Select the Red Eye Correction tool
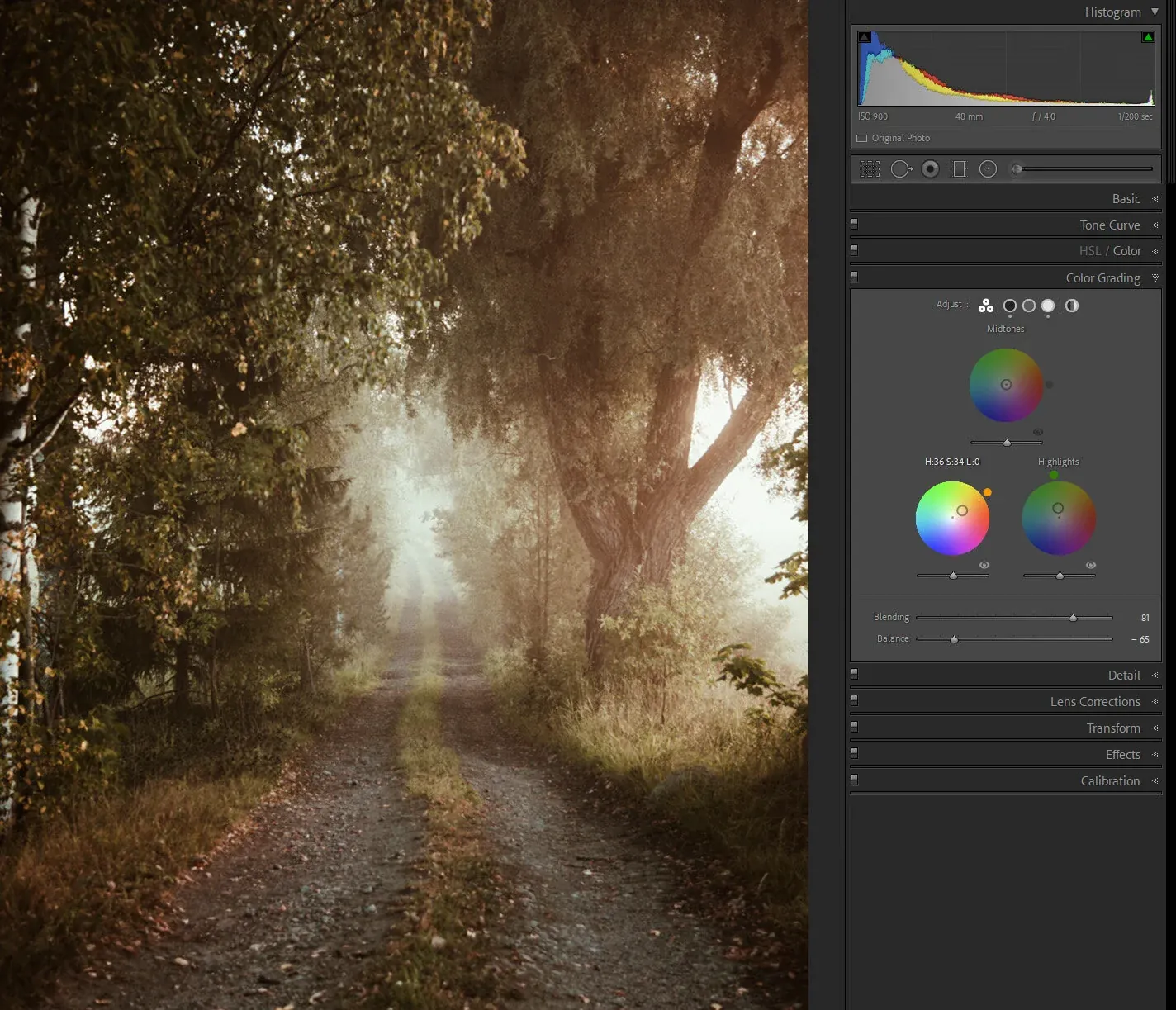This screenshot has width=1176, height=1010. (931, 169)
